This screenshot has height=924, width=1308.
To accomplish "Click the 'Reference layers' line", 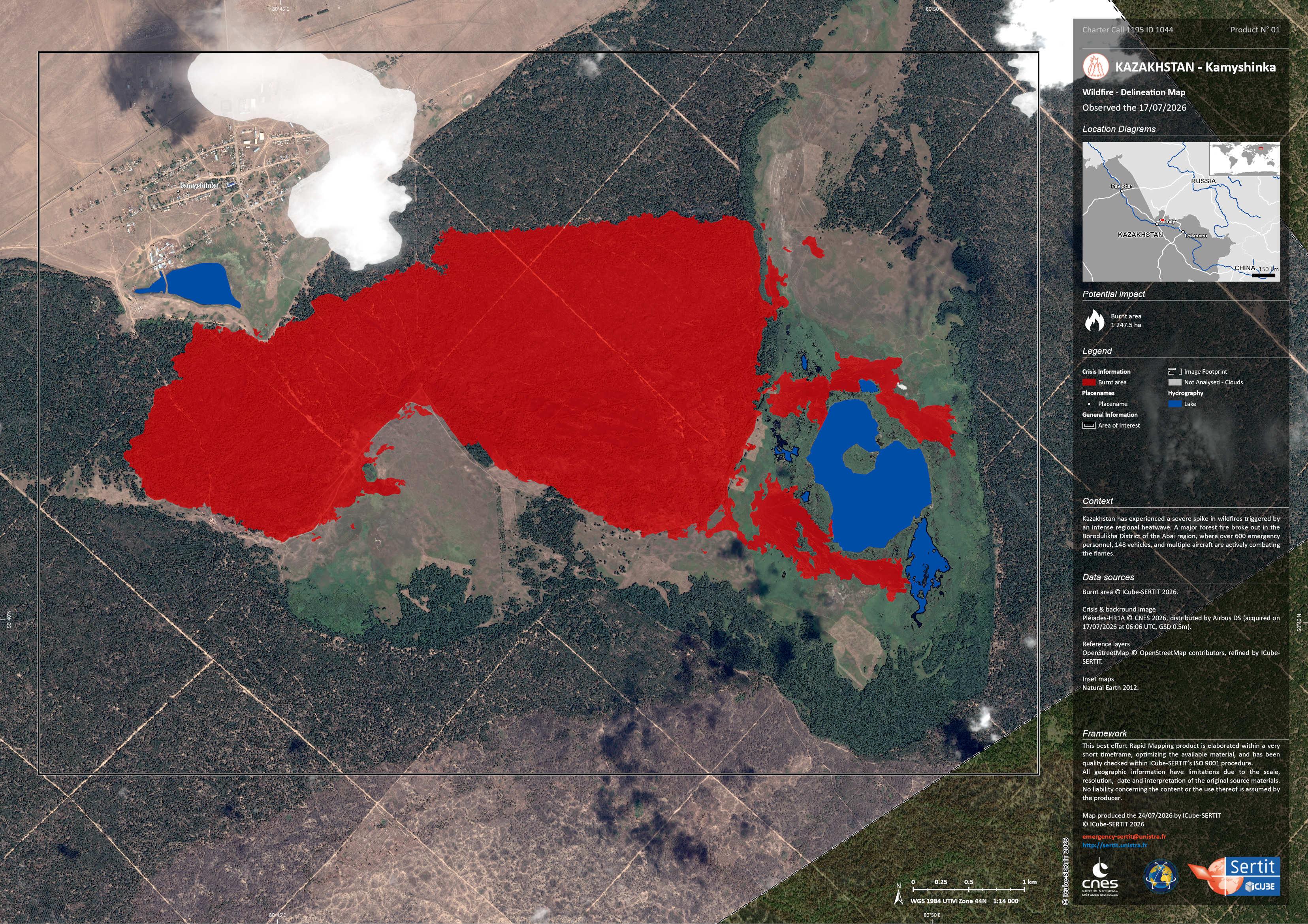I will [1106, 644].
